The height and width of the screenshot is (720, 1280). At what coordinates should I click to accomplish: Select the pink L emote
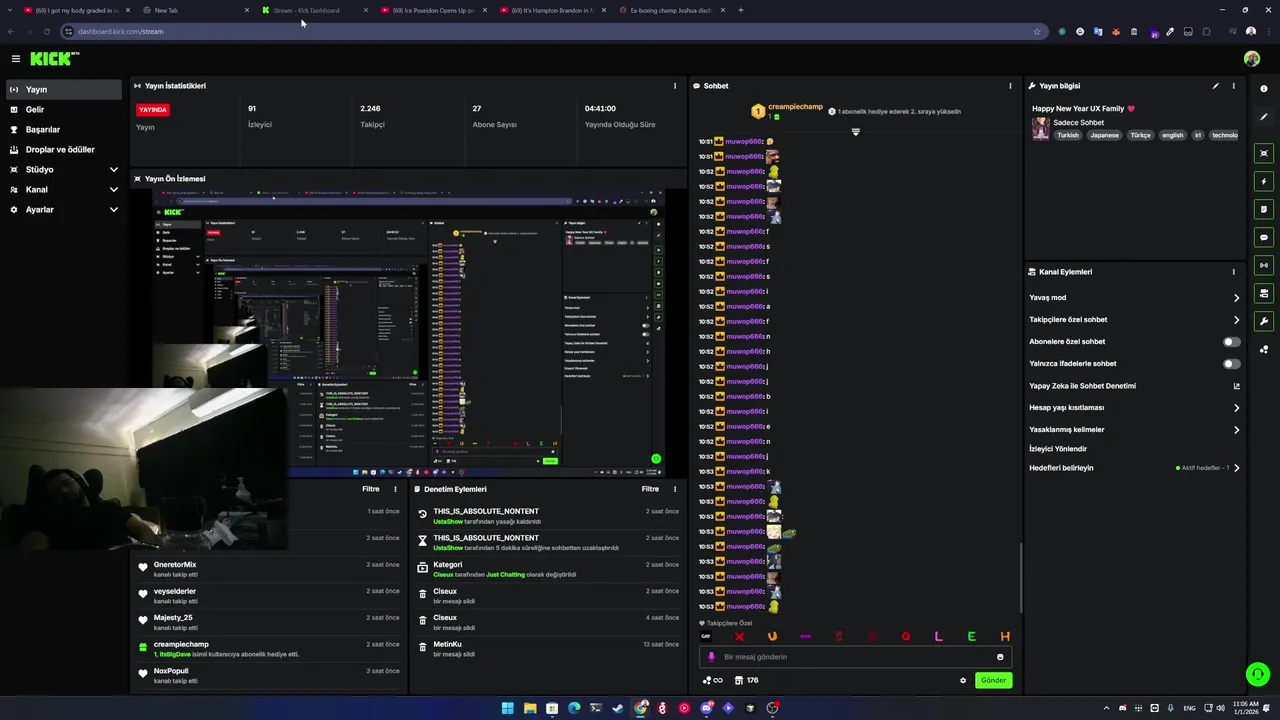(938, 637)
